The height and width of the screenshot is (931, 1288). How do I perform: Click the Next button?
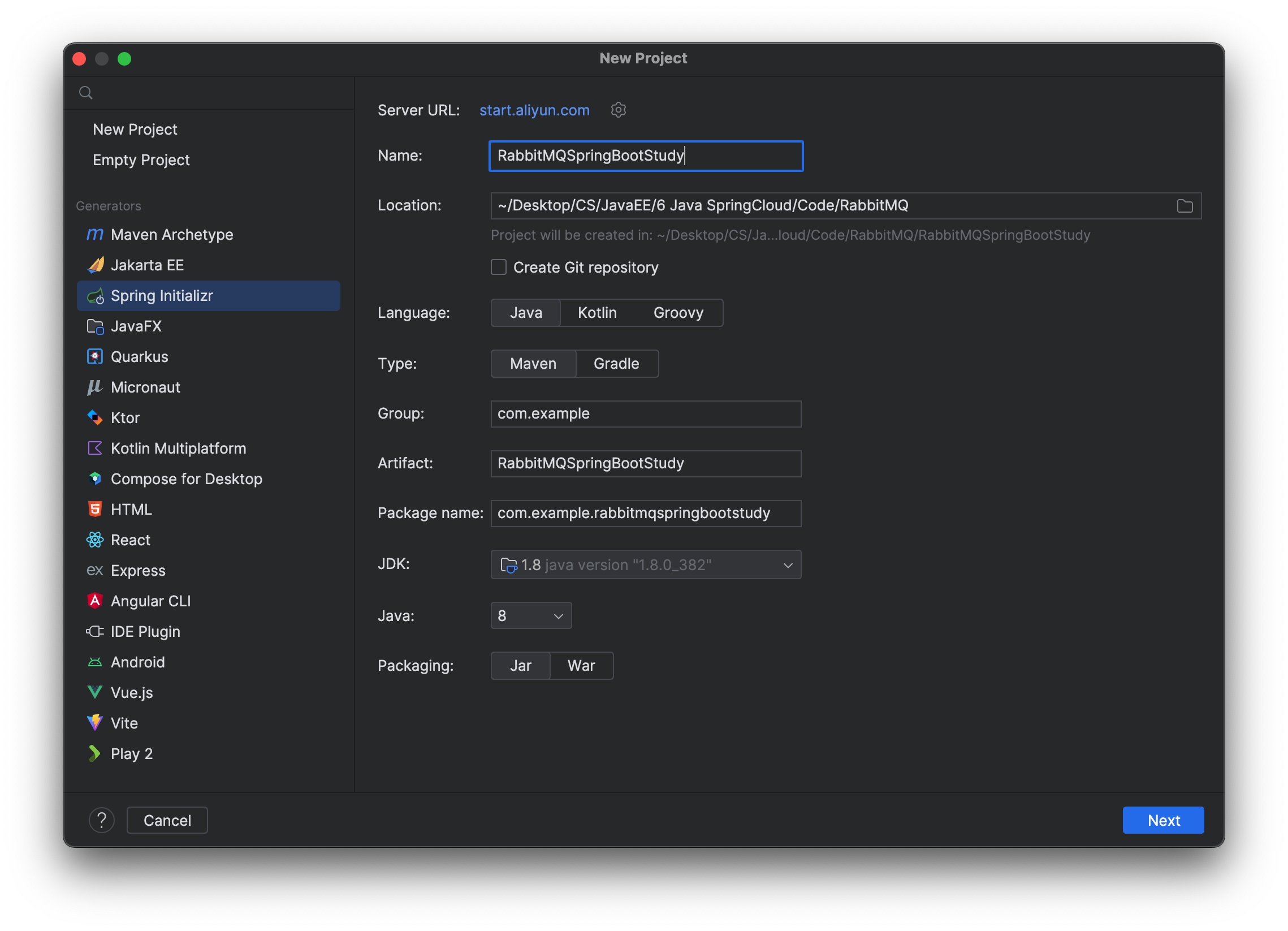[x=1162, y=820]
